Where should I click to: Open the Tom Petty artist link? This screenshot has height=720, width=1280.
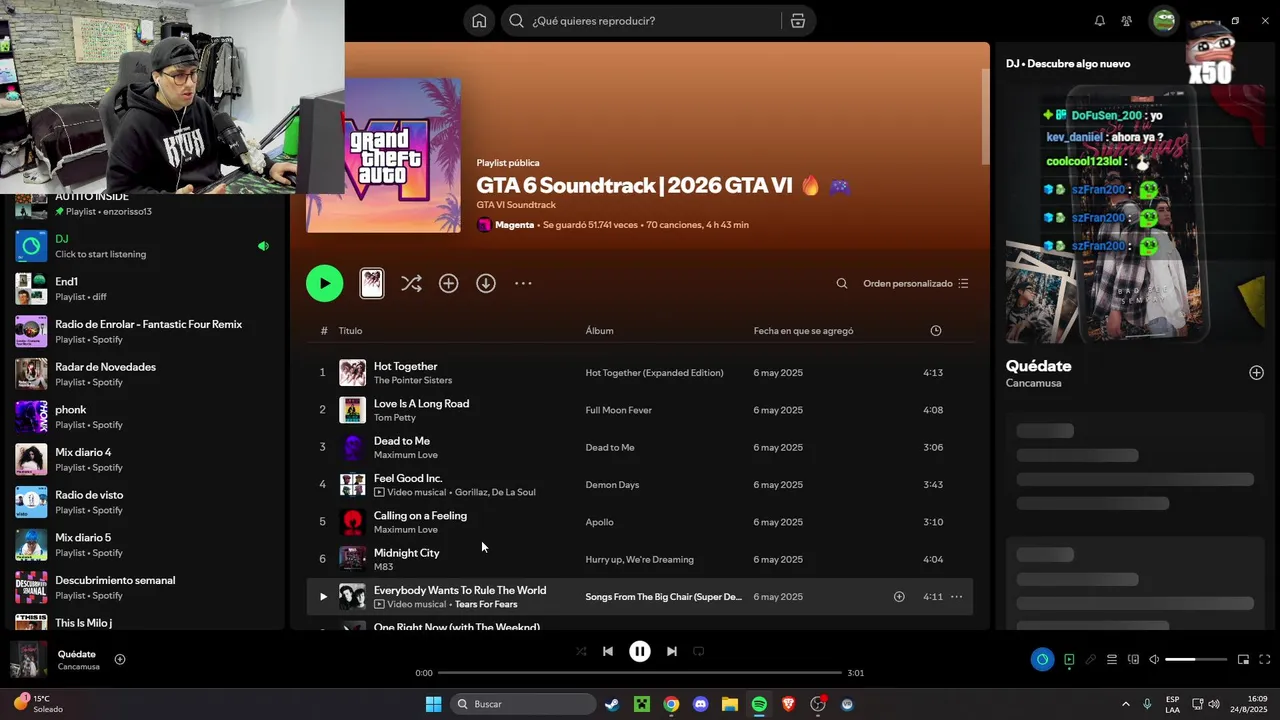(395, 418)
